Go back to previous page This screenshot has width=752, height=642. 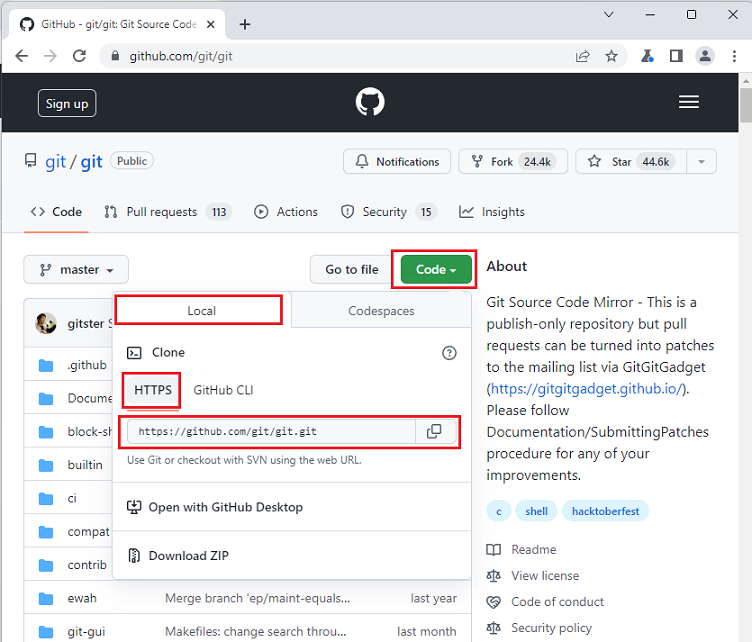(x=22, y=56)
